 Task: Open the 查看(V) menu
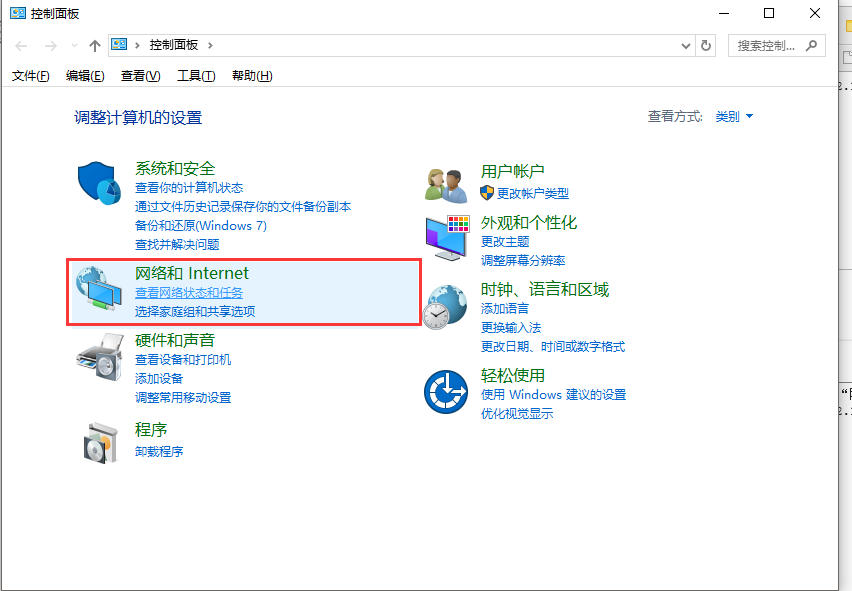pos(141,76)
